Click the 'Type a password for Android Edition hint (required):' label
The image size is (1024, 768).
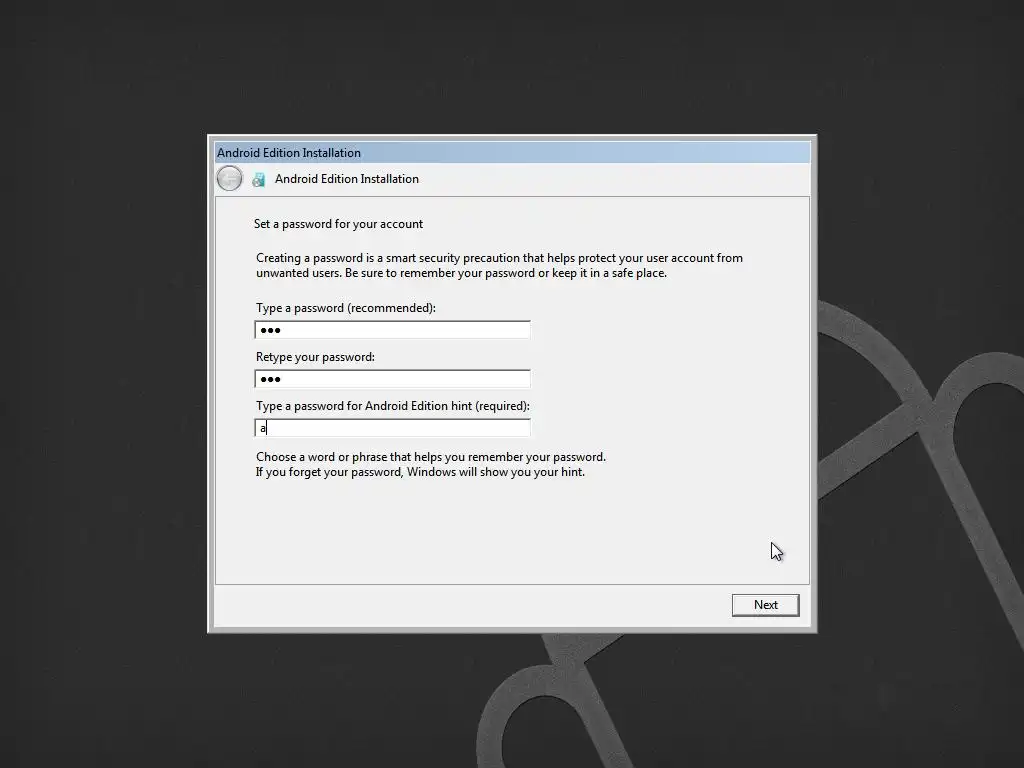pyautogui.click(x=392, y=406)
